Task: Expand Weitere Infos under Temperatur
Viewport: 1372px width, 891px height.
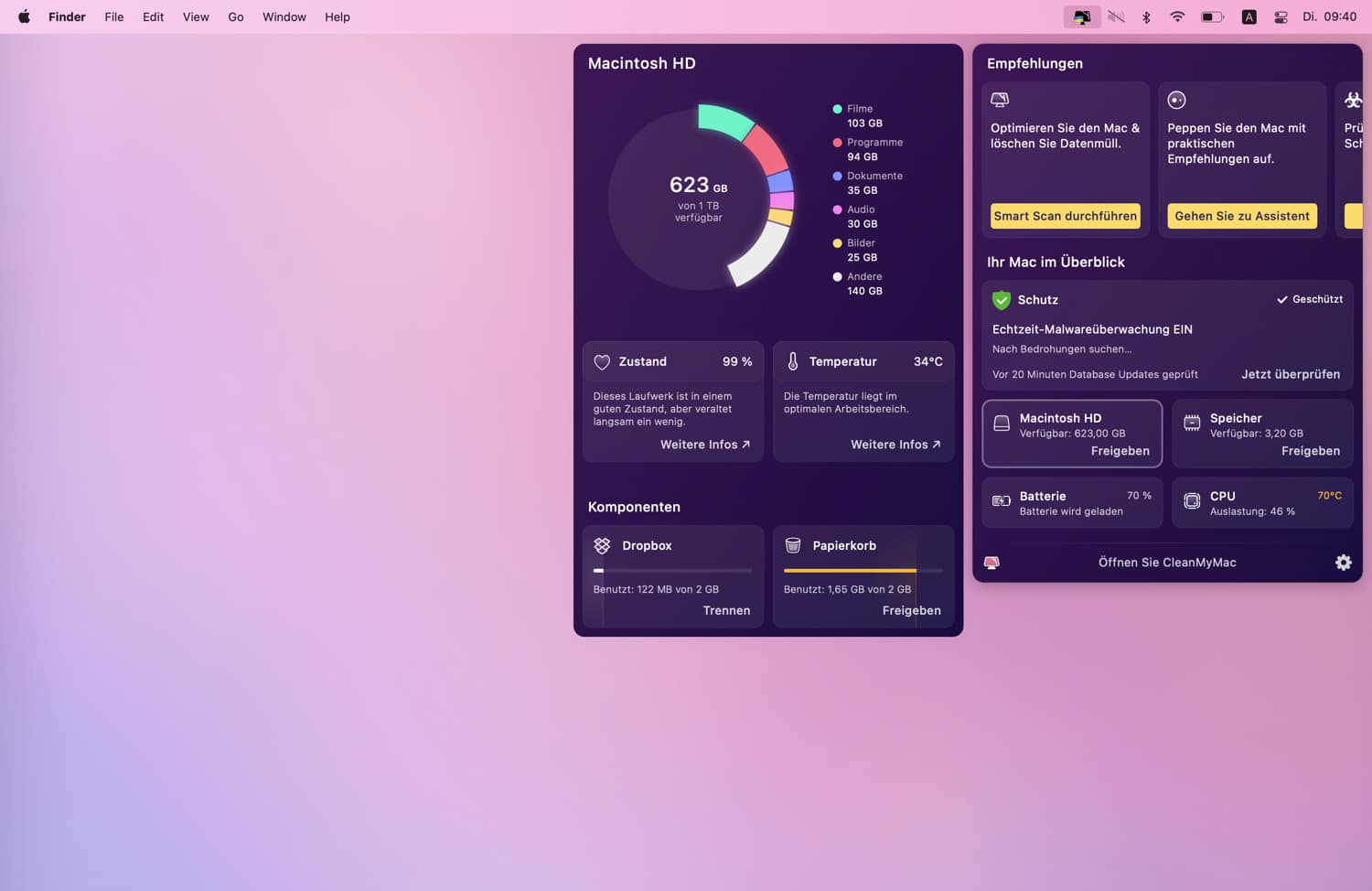Action: 895,445
